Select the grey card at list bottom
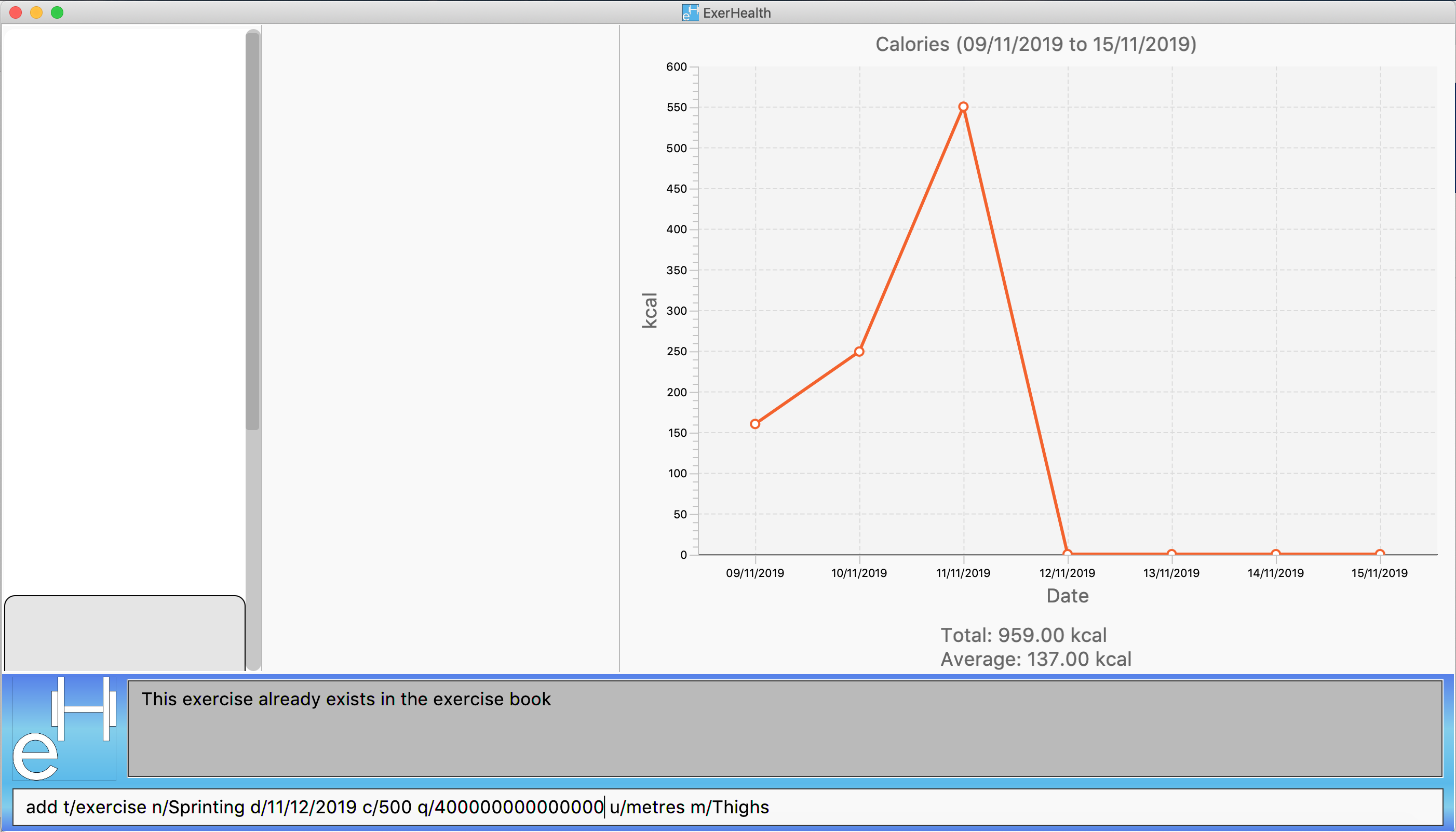1456x832 pixels. pyautogui.click(x=125, y=633)
